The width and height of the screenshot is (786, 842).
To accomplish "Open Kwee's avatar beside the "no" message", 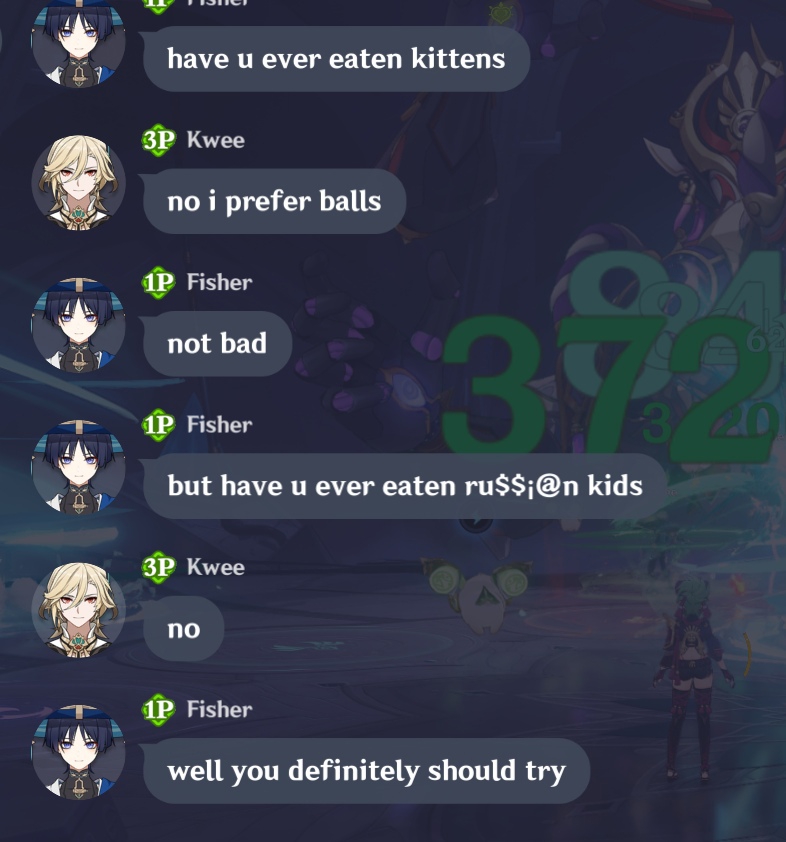I will click(x=78, y=609).
